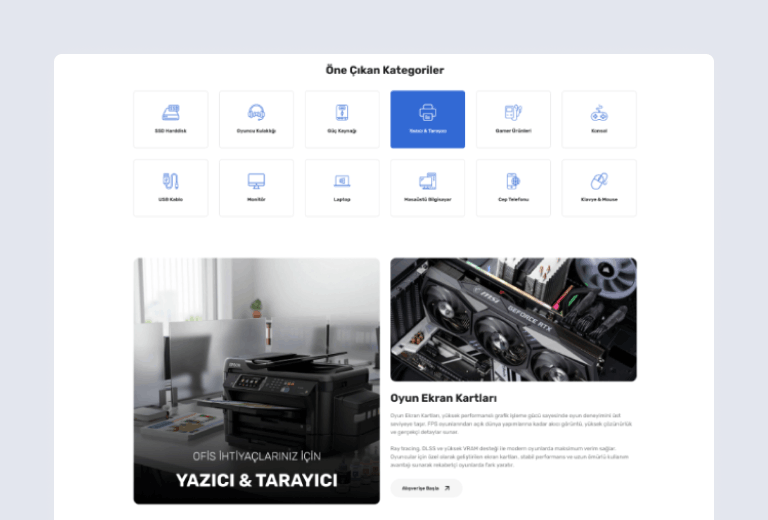Open the MSI GeForce RTX card image
Viewport: 768px width, 520px height.
click(513, 319)
